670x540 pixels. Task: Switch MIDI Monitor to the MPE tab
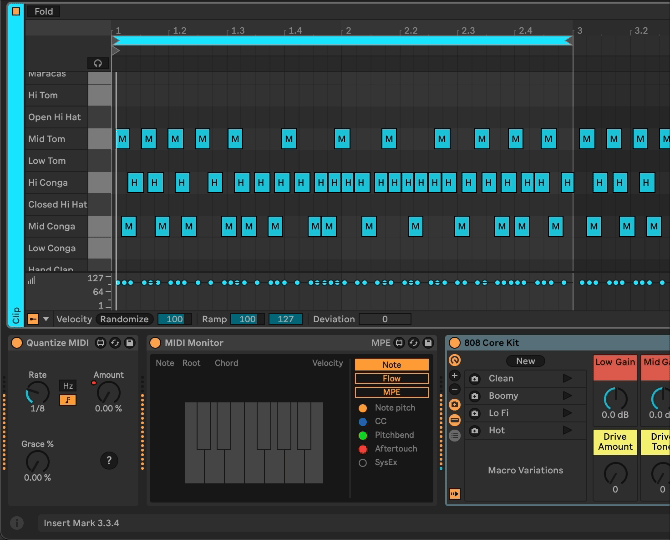pyautogui.click(x=391, y=393)
